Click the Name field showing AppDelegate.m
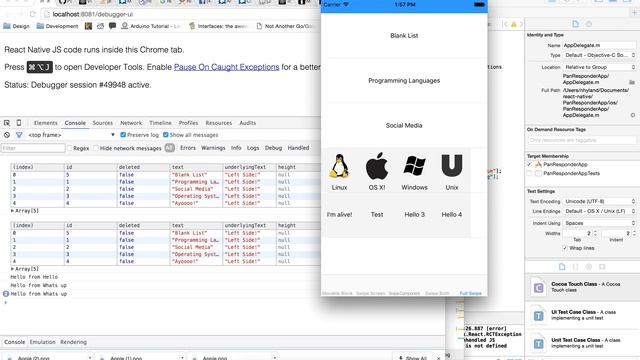The height and width of the screenshot is (360, 640). point(600,45)
